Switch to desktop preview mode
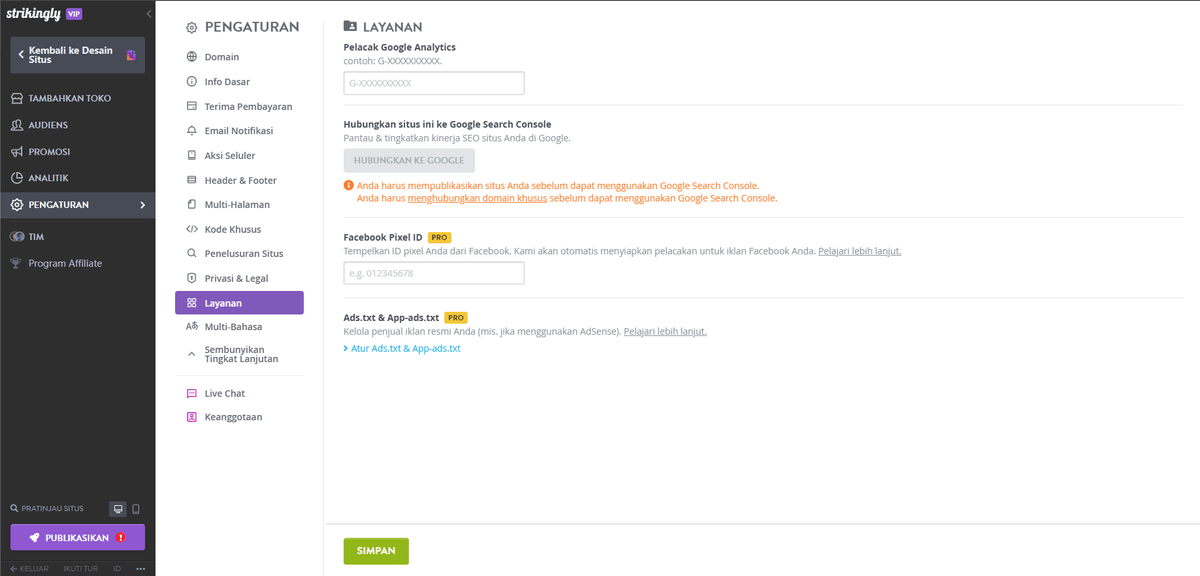This screenshot has width=1200, height=576. [x=120, y=508]
